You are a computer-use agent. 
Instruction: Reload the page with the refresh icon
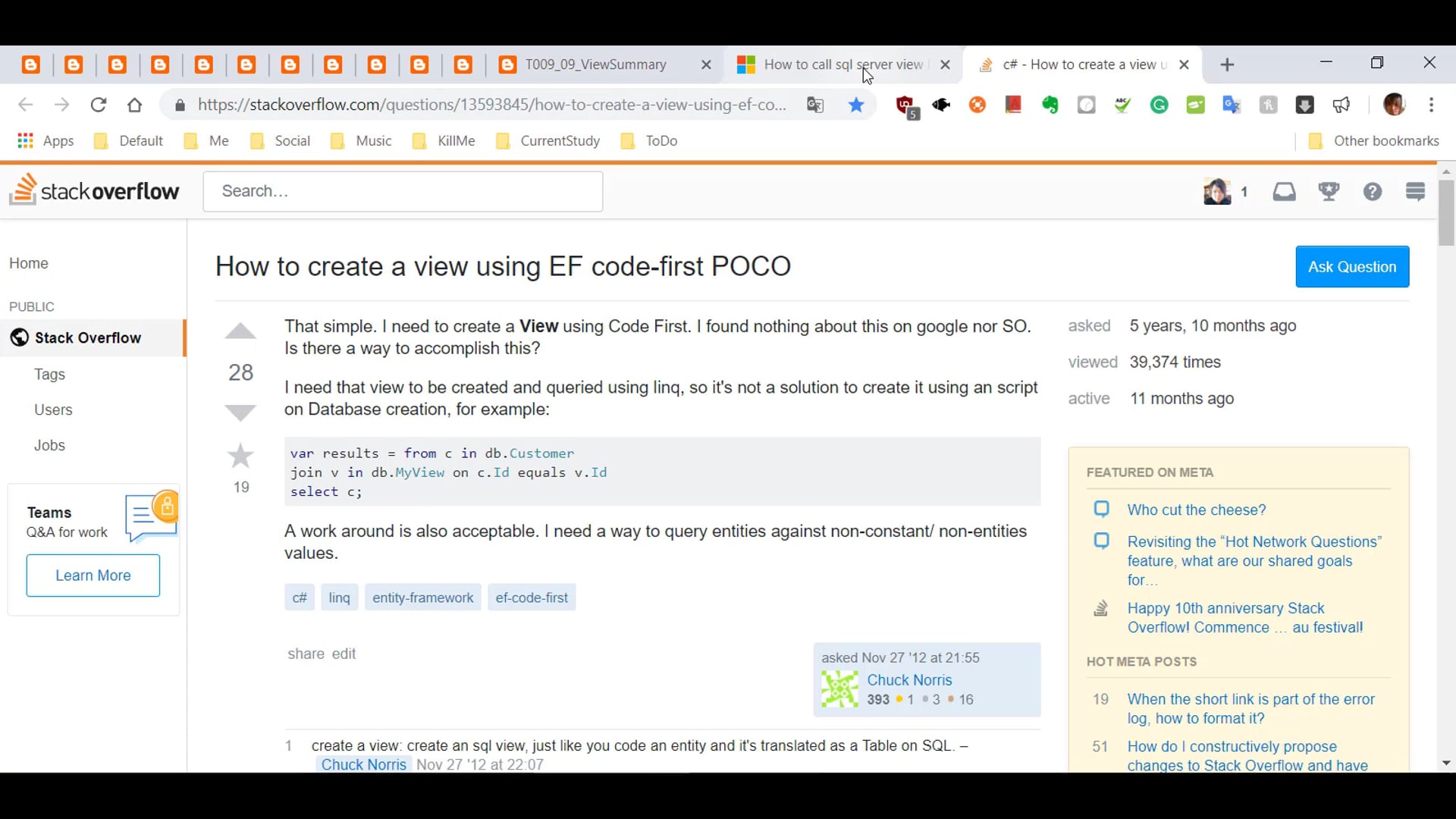point(99,105)
